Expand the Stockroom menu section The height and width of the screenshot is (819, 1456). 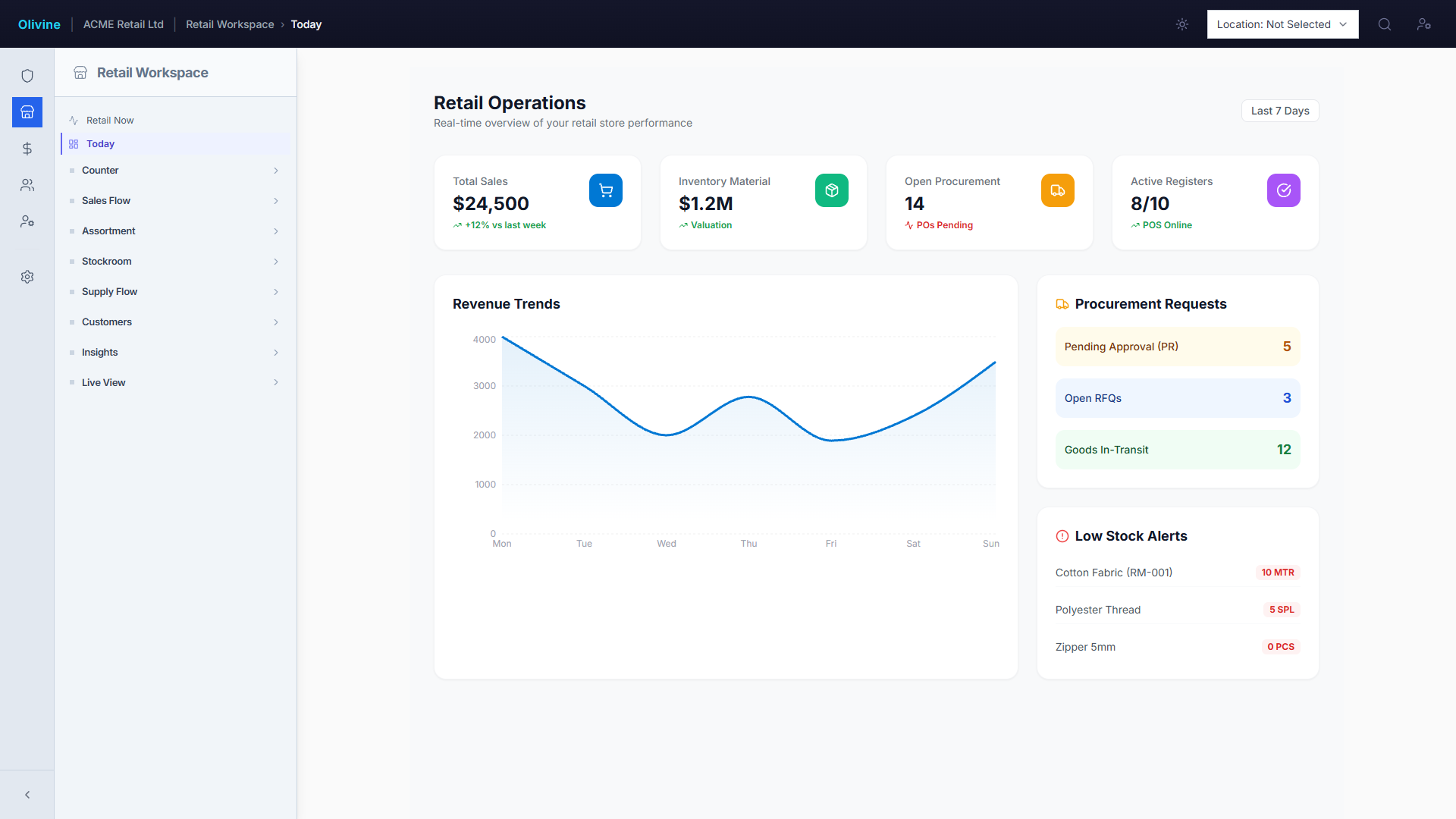coord(176,261)
